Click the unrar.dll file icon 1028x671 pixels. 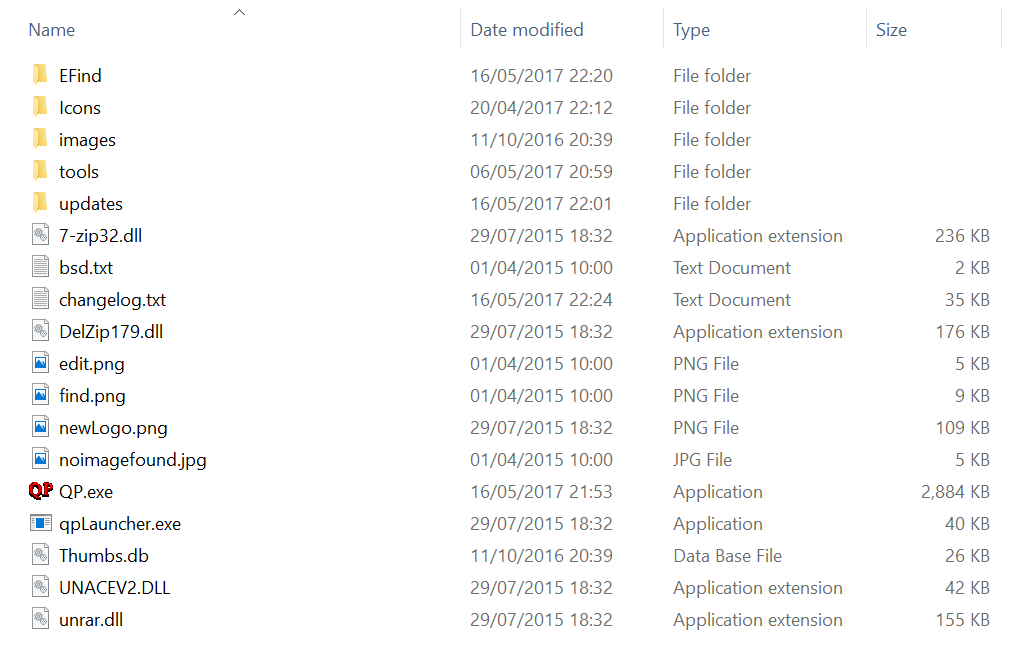40,619
